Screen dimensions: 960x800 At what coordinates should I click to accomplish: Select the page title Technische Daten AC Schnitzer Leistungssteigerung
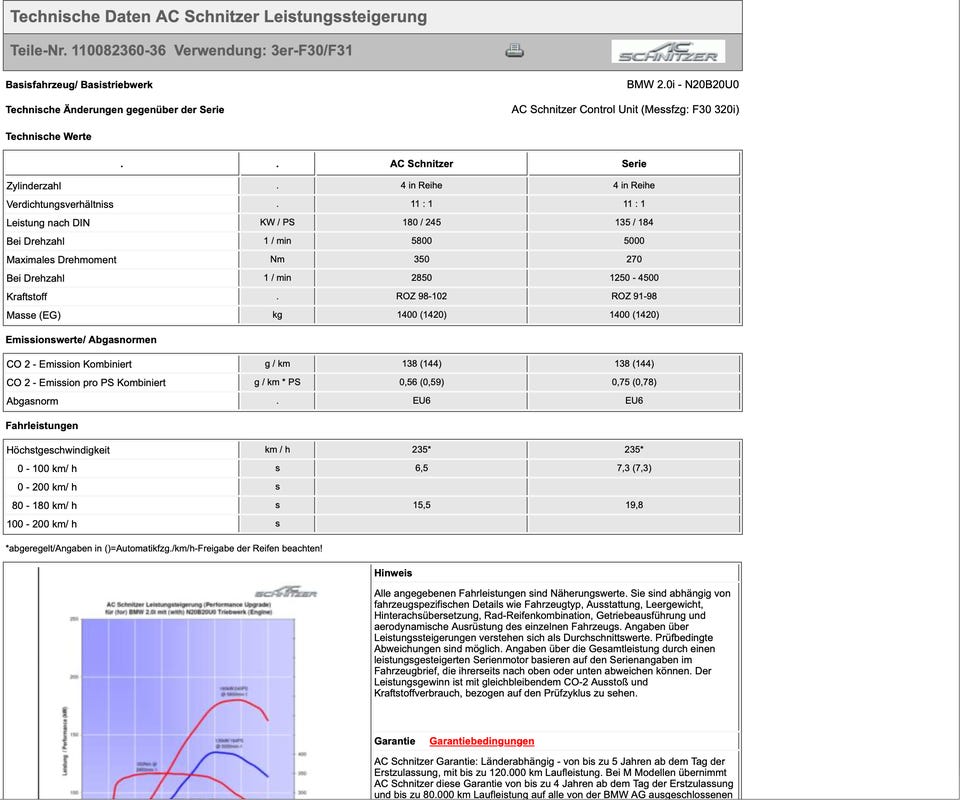click(x=219, y=17)
